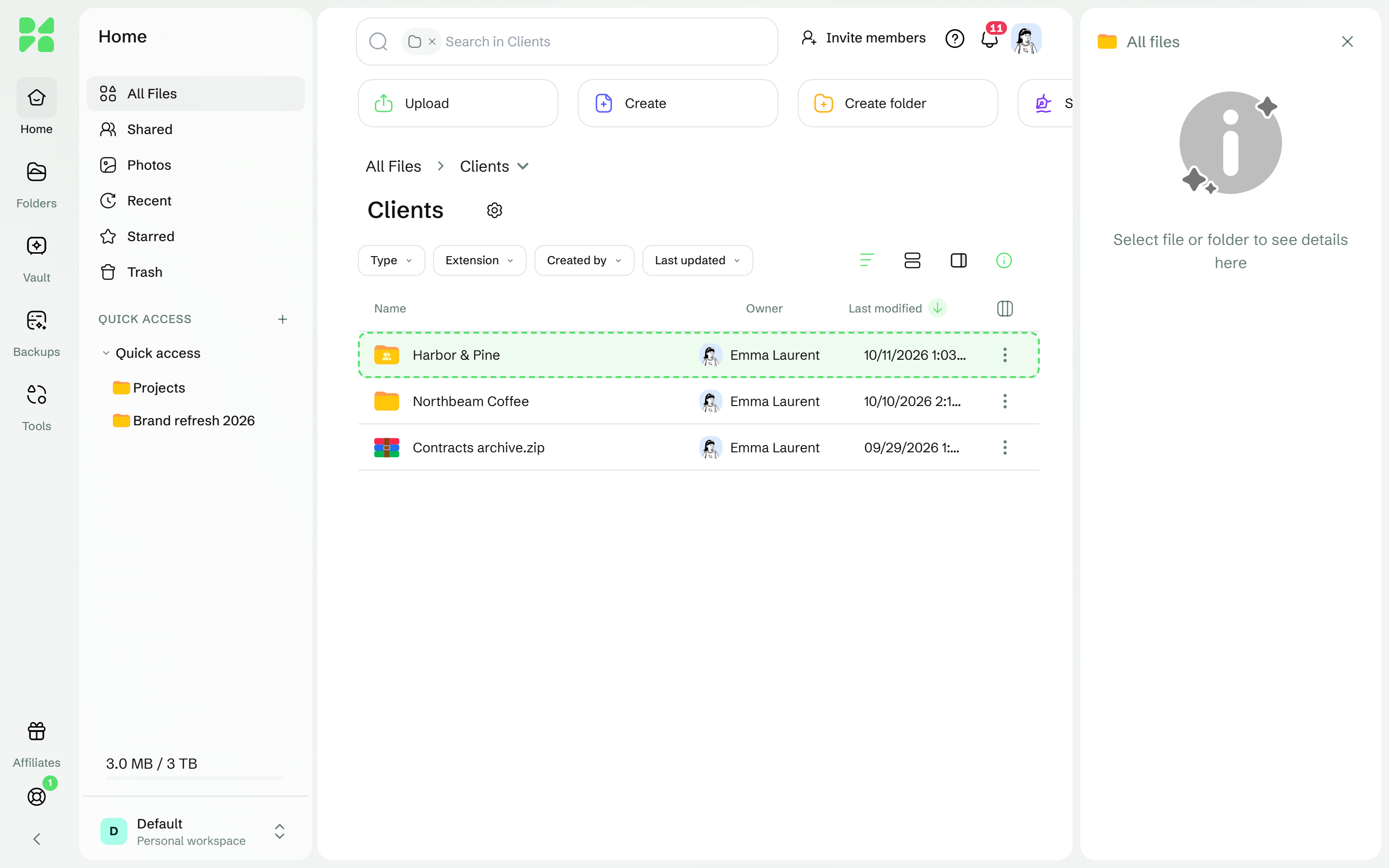The height and width of the screenshot is (868, 1389).
Task: Open the support lifebuoy icon
Action: coord(36,796)
